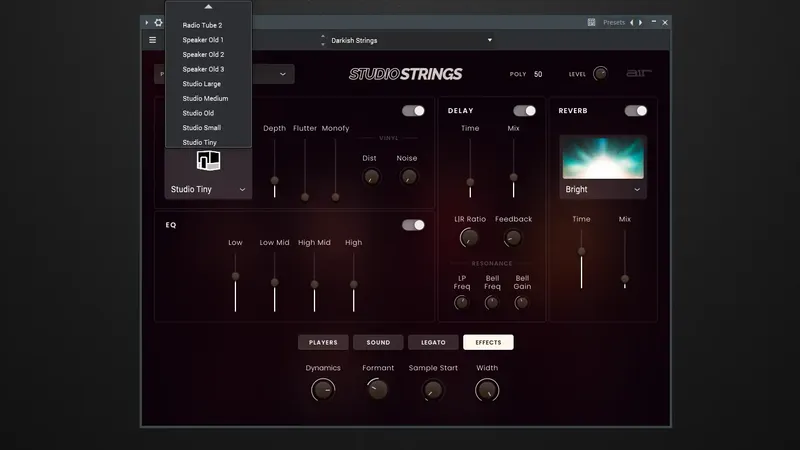Click the hamburger menu icon
This screenshot has width=800, height=450.
153,40
